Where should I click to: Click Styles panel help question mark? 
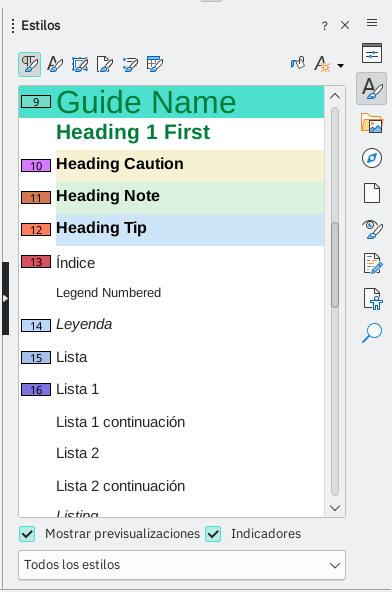pyautogui.click(x=325, y=26)
